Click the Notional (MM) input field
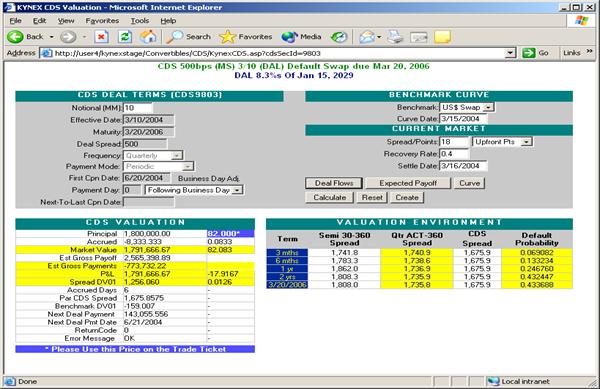Image resolution: width=600 pixels, height=389 pixels. [138, 108]
